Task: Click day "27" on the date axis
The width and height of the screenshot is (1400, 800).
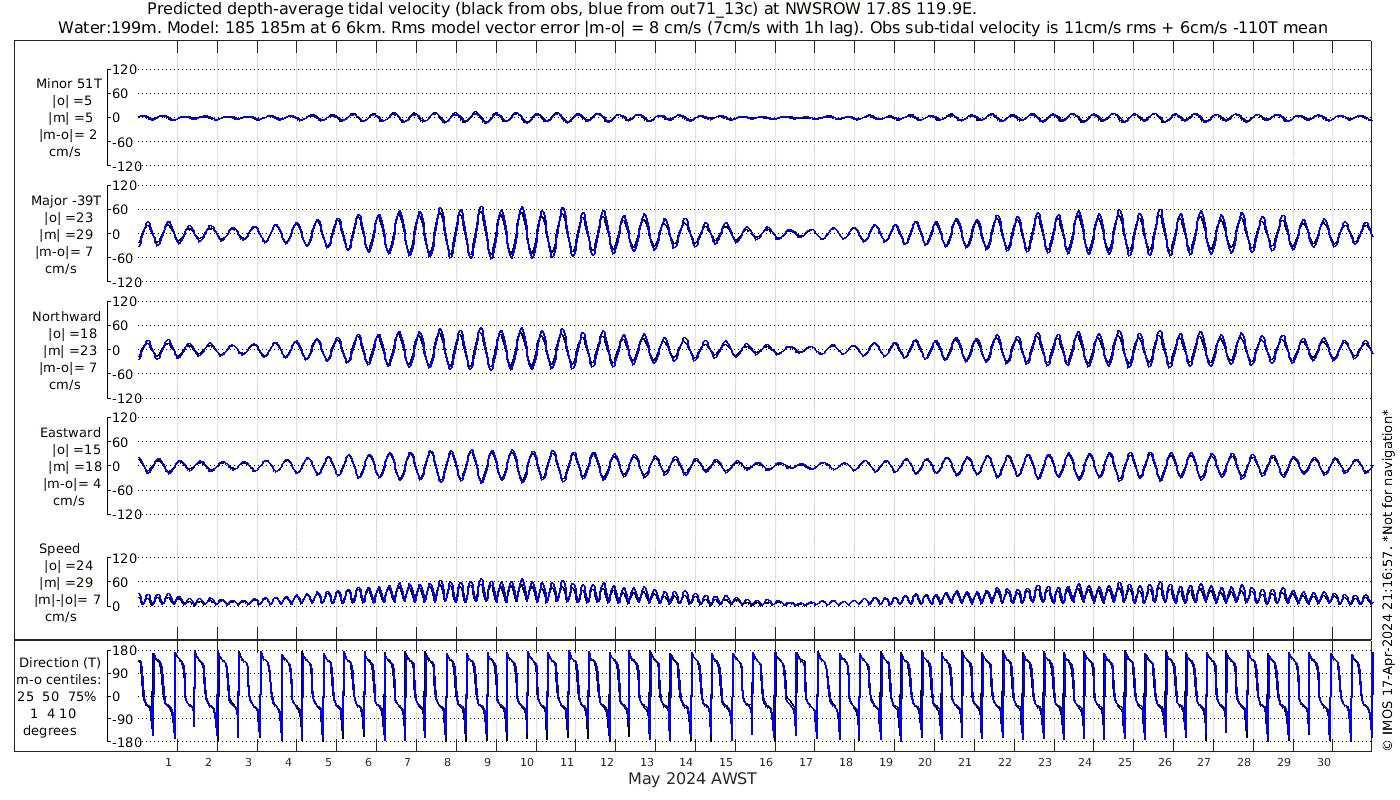Action: 1204,762
